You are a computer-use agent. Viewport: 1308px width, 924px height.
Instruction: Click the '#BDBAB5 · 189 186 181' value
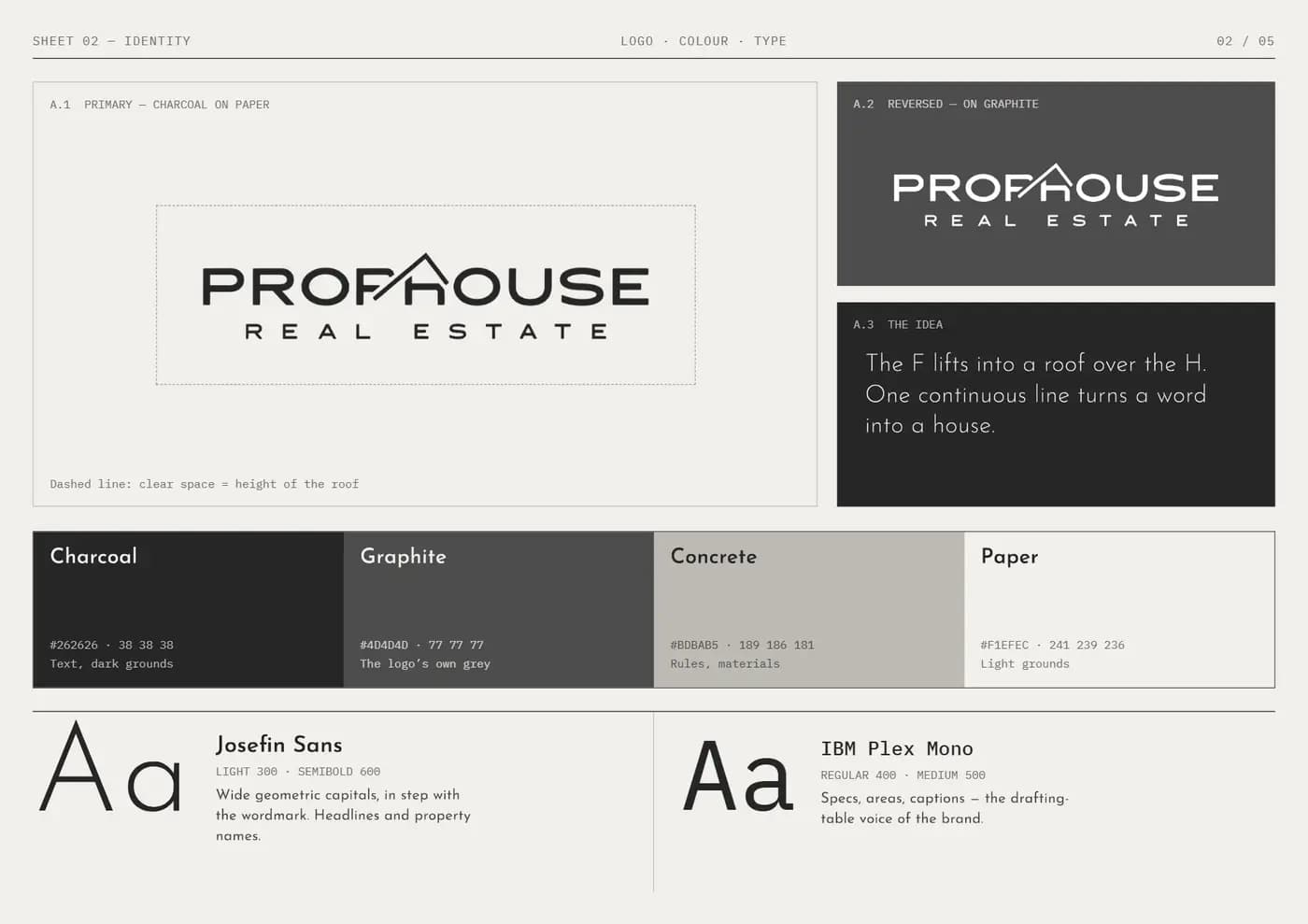click(x=742, y=645)
